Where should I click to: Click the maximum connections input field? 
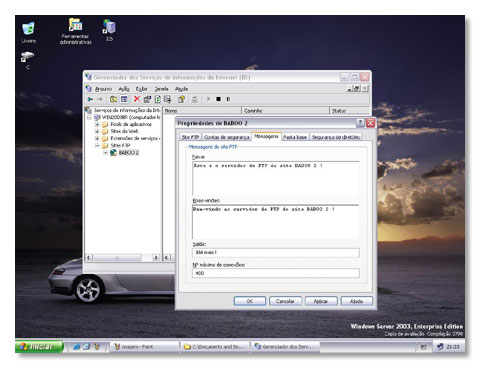click(276, 273)
